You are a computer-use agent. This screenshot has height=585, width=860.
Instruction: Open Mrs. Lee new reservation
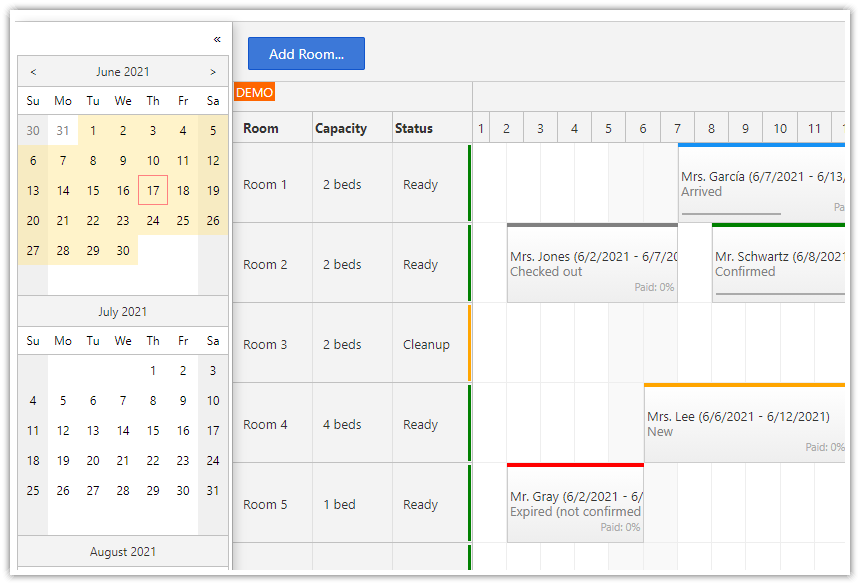click(743, 424)
